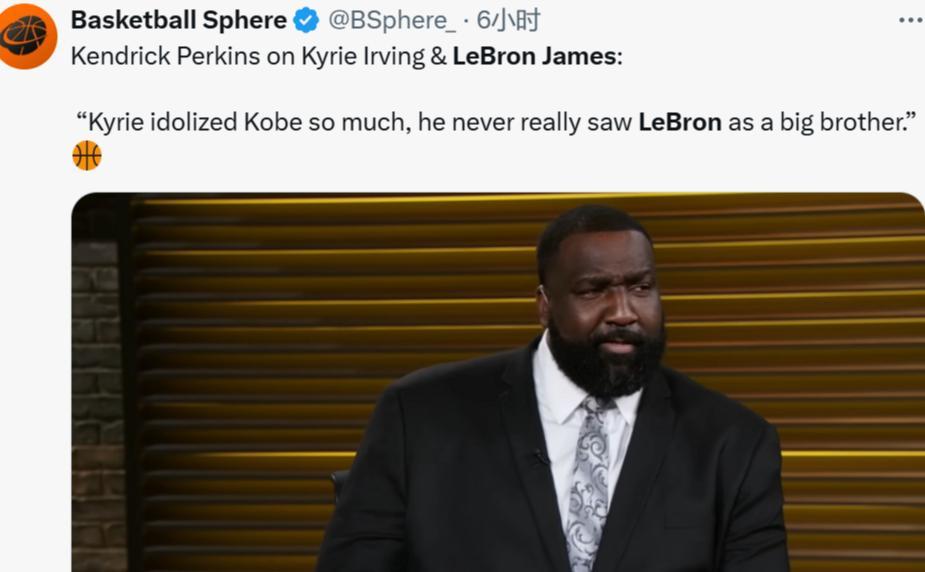Open the Basketball Sphere profile name link
The height and width of the screenshot is (572, 925).
pyautogui.click(x=179, y=21)
